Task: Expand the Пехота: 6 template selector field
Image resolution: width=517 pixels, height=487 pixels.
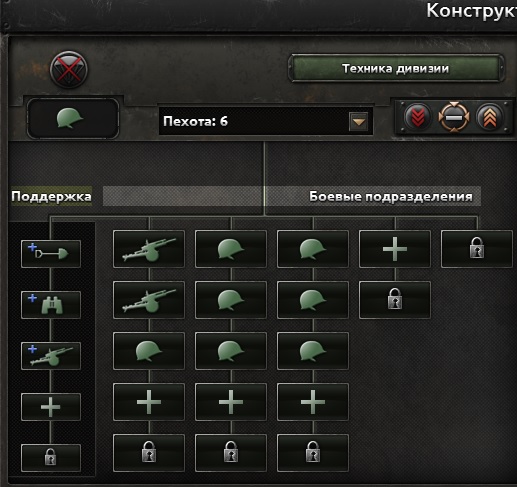Action: click(266, 121)
